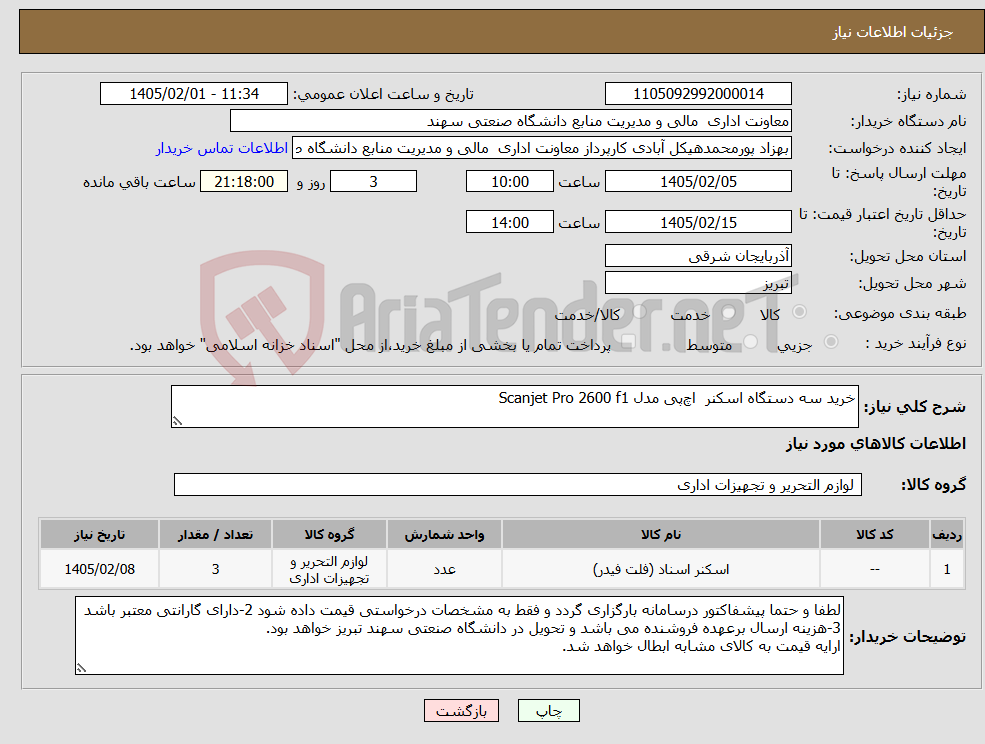Click the resize handle of buyer notes box
Image resolution: width=985 pixels, height=744 pixels.
tap(81, 669)
